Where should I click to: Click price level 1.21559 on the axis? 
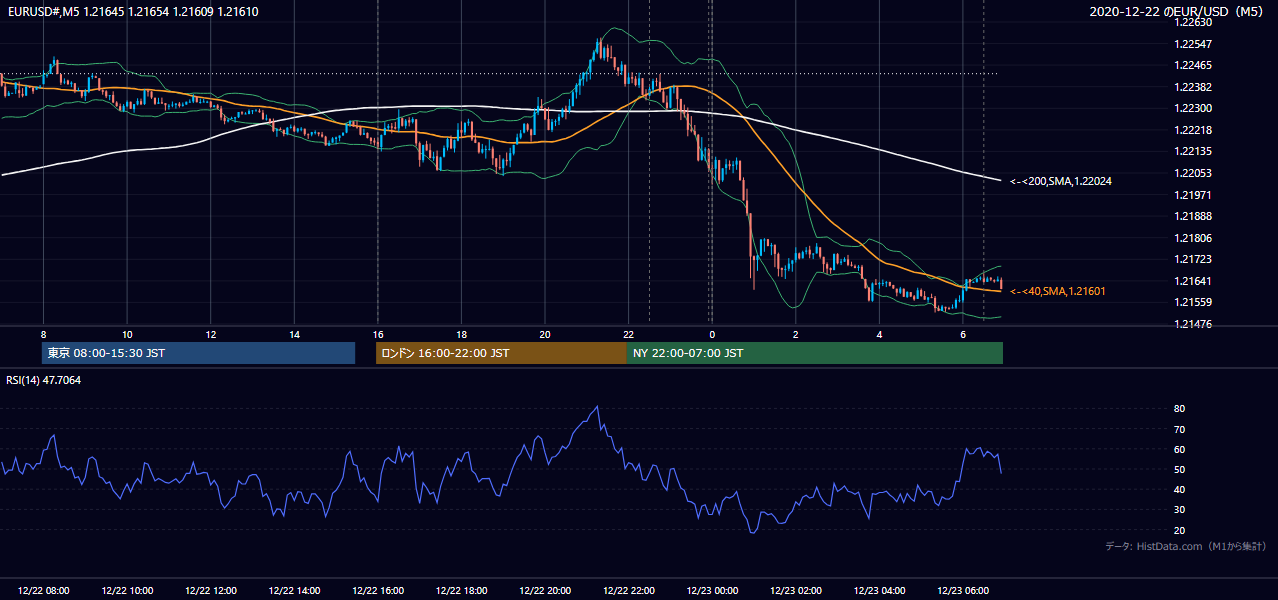(x=1195, y=302)
